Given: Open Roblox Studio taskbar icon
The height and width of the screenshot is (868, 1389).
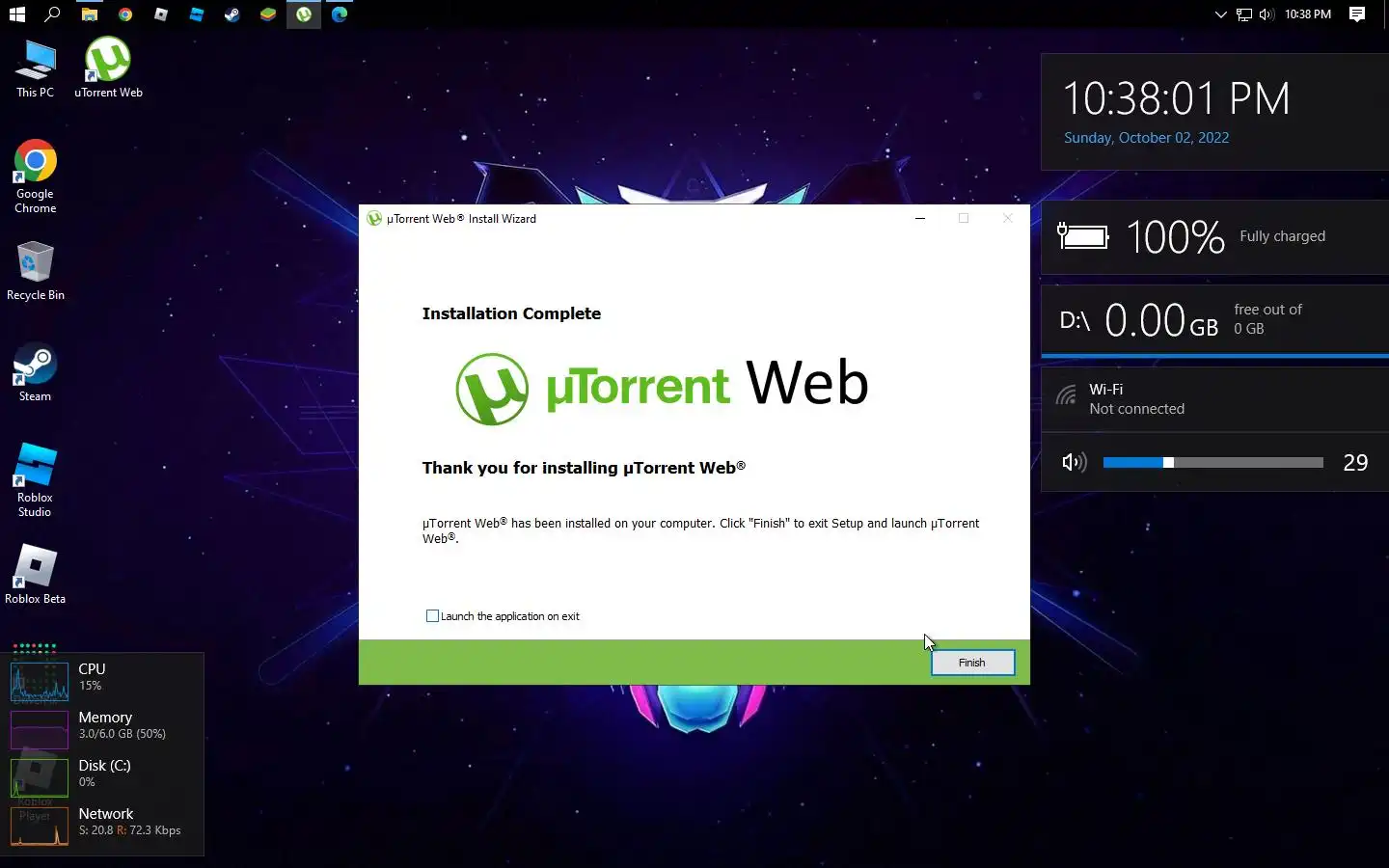Looking at the screenshot, I should (x=196, y=14).
